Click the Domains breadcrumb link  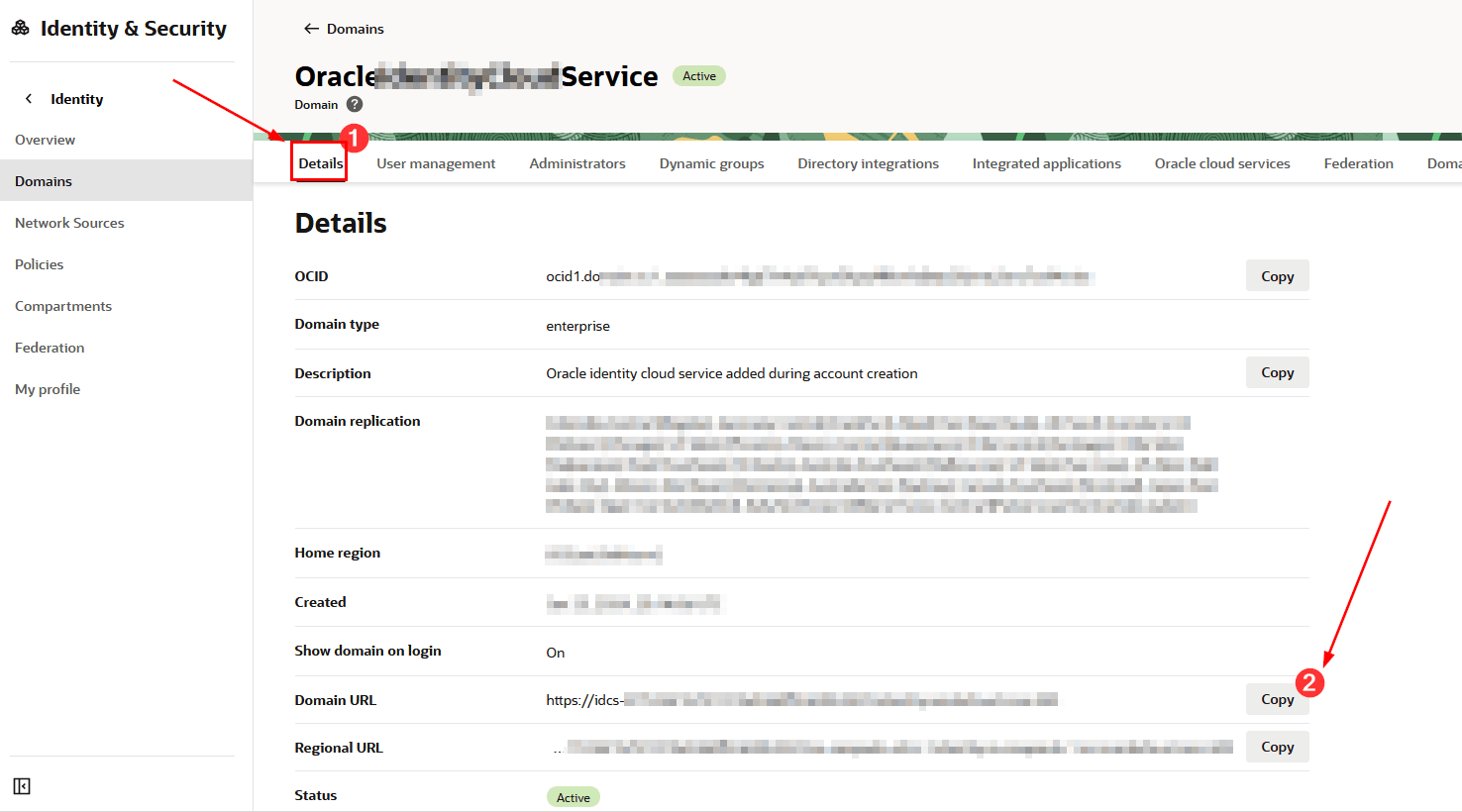tap(356, 29)
